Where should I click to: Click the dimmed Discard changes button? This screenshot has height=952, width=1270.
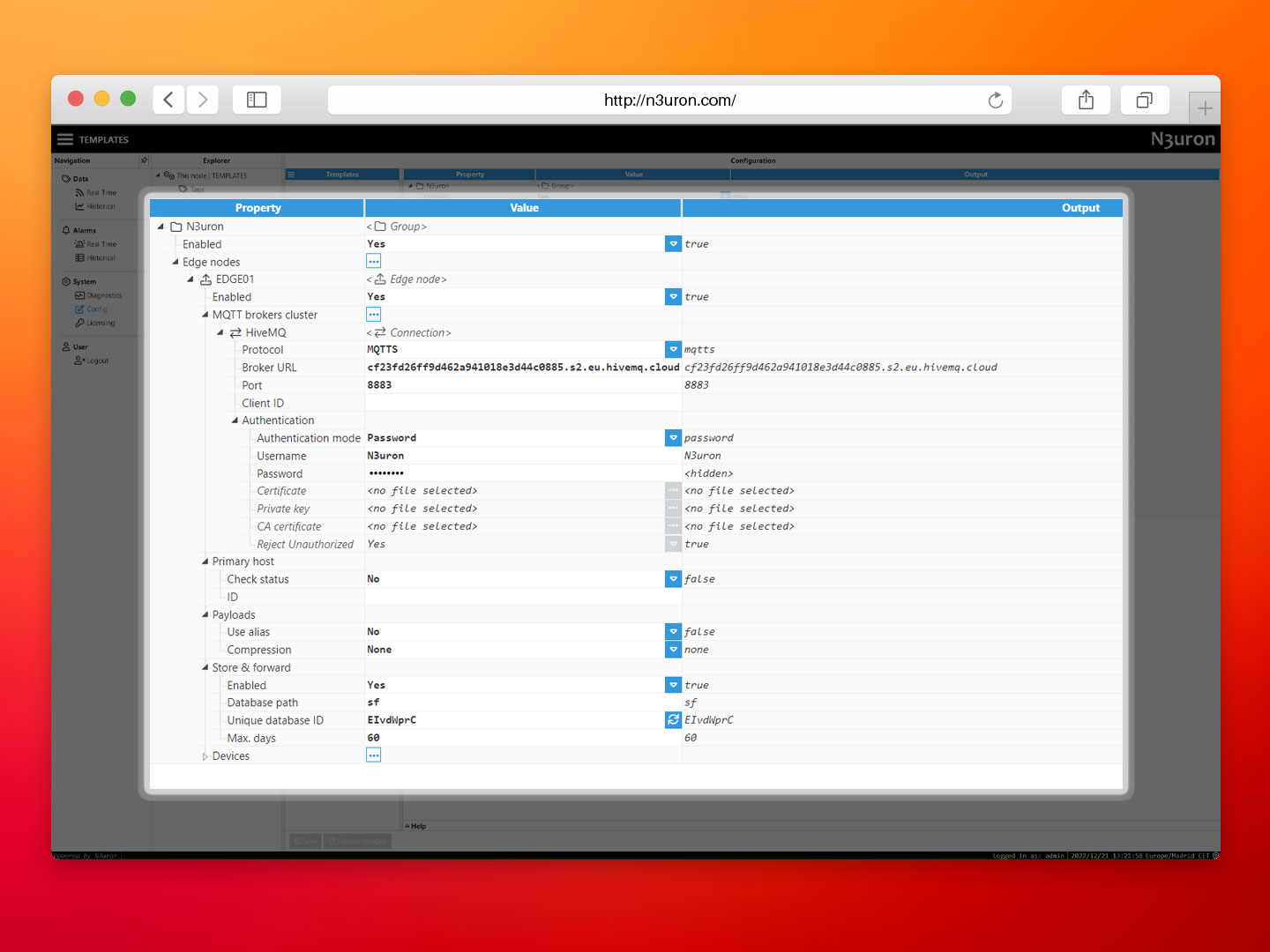click(357, 842)
